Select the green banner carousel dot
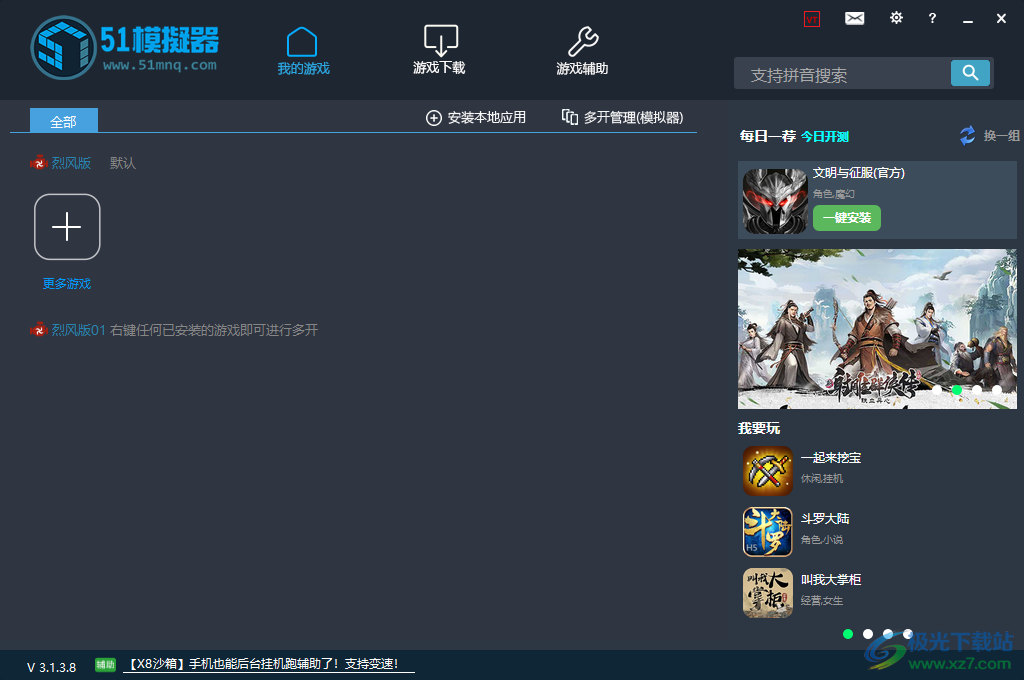Viewport: 1024px width, 680px height. [x=957, y=390]
